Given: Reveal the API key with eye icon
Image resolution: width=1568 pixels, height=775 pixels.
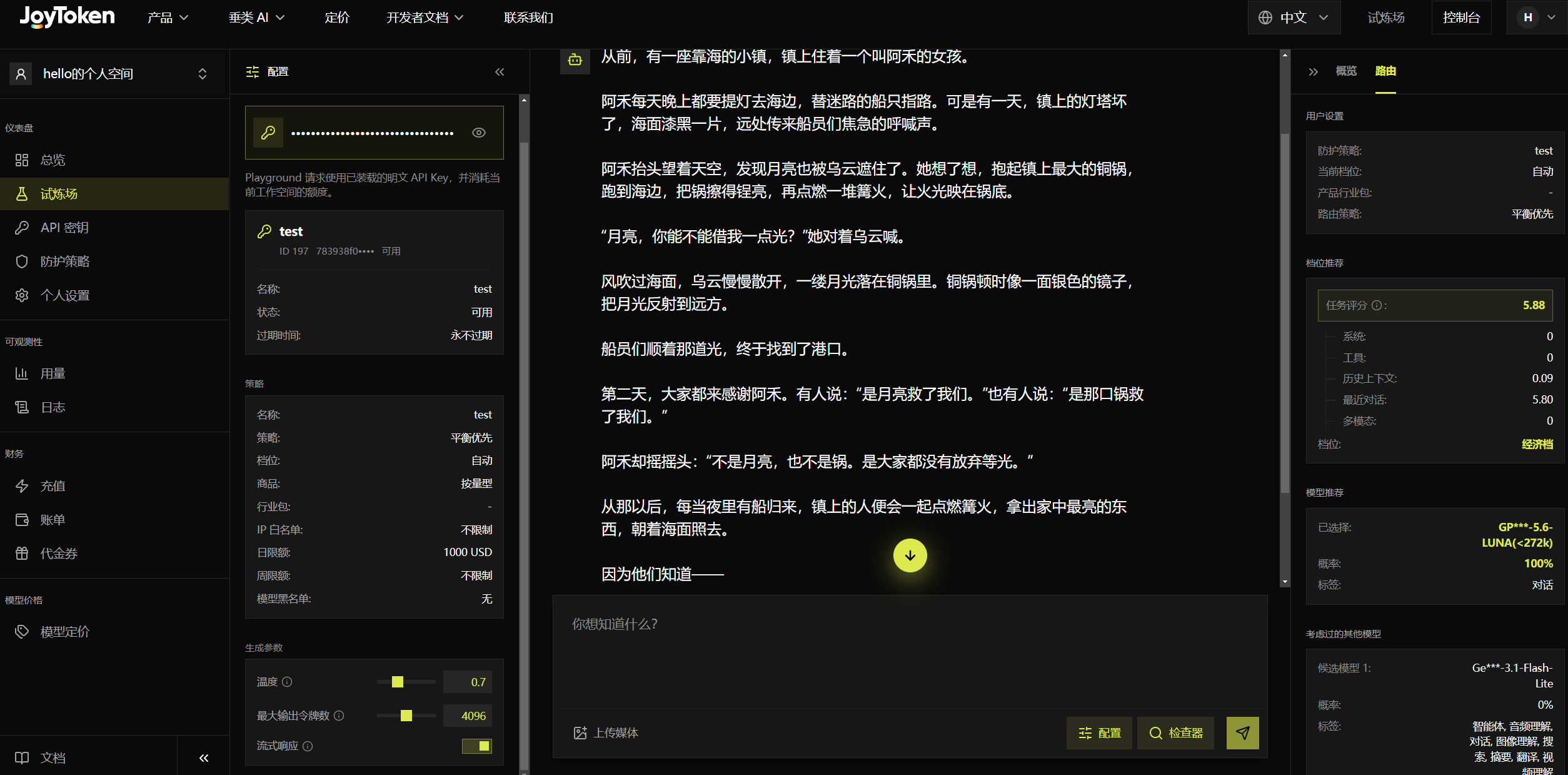Looking at the screenshot, I should click(x=479, y=133).
